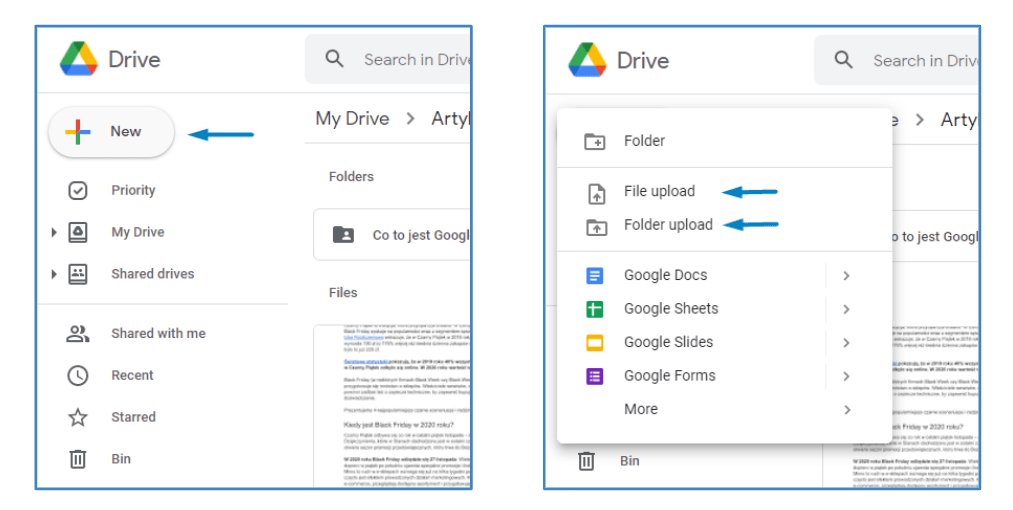
Task: Expand the Google Docs submenu arrow
Action: click(846, 275)
